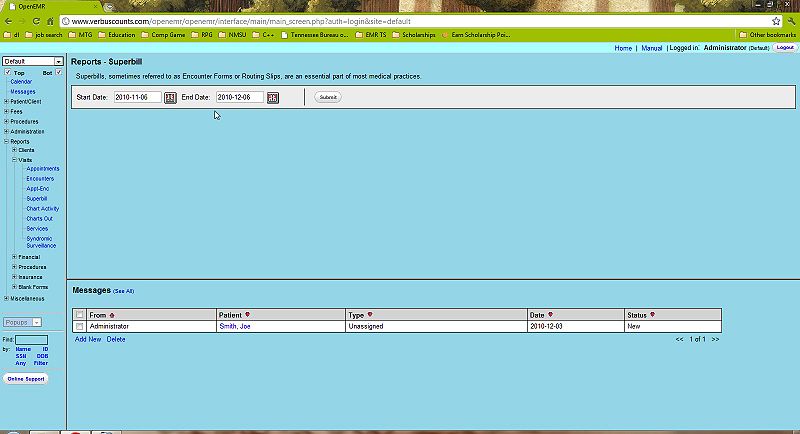Expand the Administration tree node
This screenshot has height=434, width=800.
tap(6, 131)
